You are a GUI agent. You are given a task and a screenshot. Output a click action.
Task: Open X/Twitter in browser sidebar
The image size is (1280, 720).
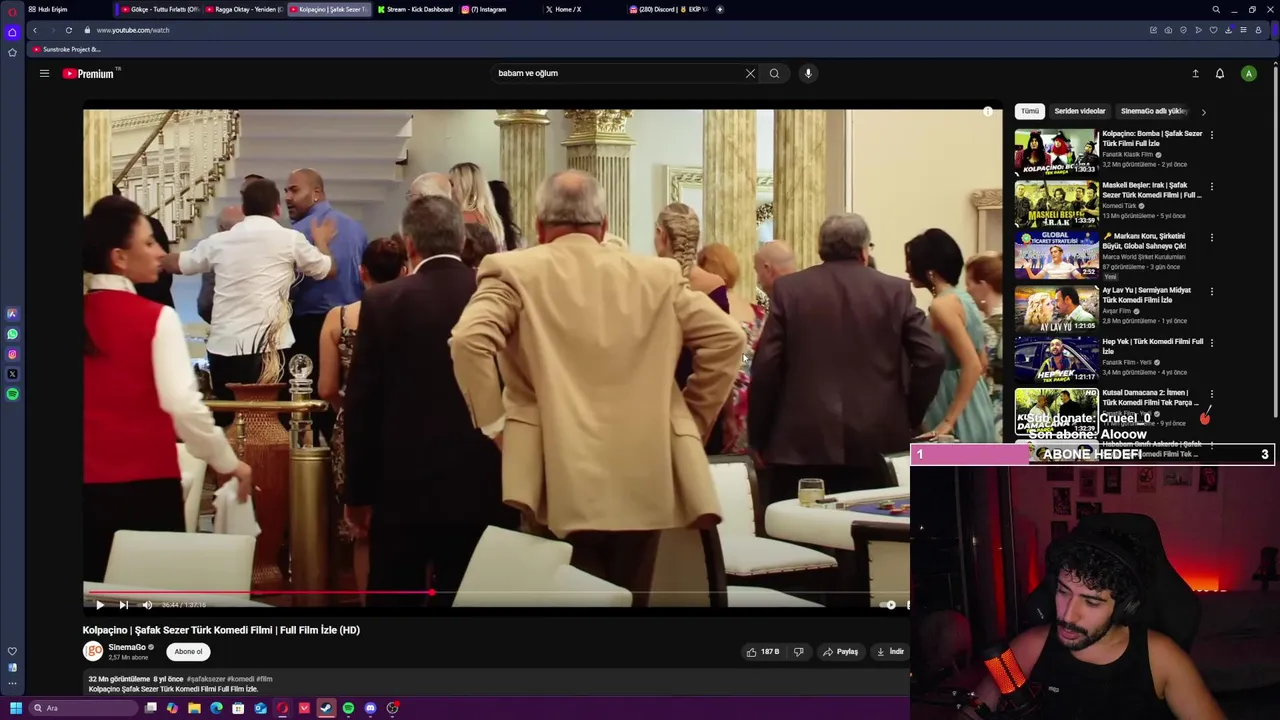pyautogui.click(x=12, y=374)
